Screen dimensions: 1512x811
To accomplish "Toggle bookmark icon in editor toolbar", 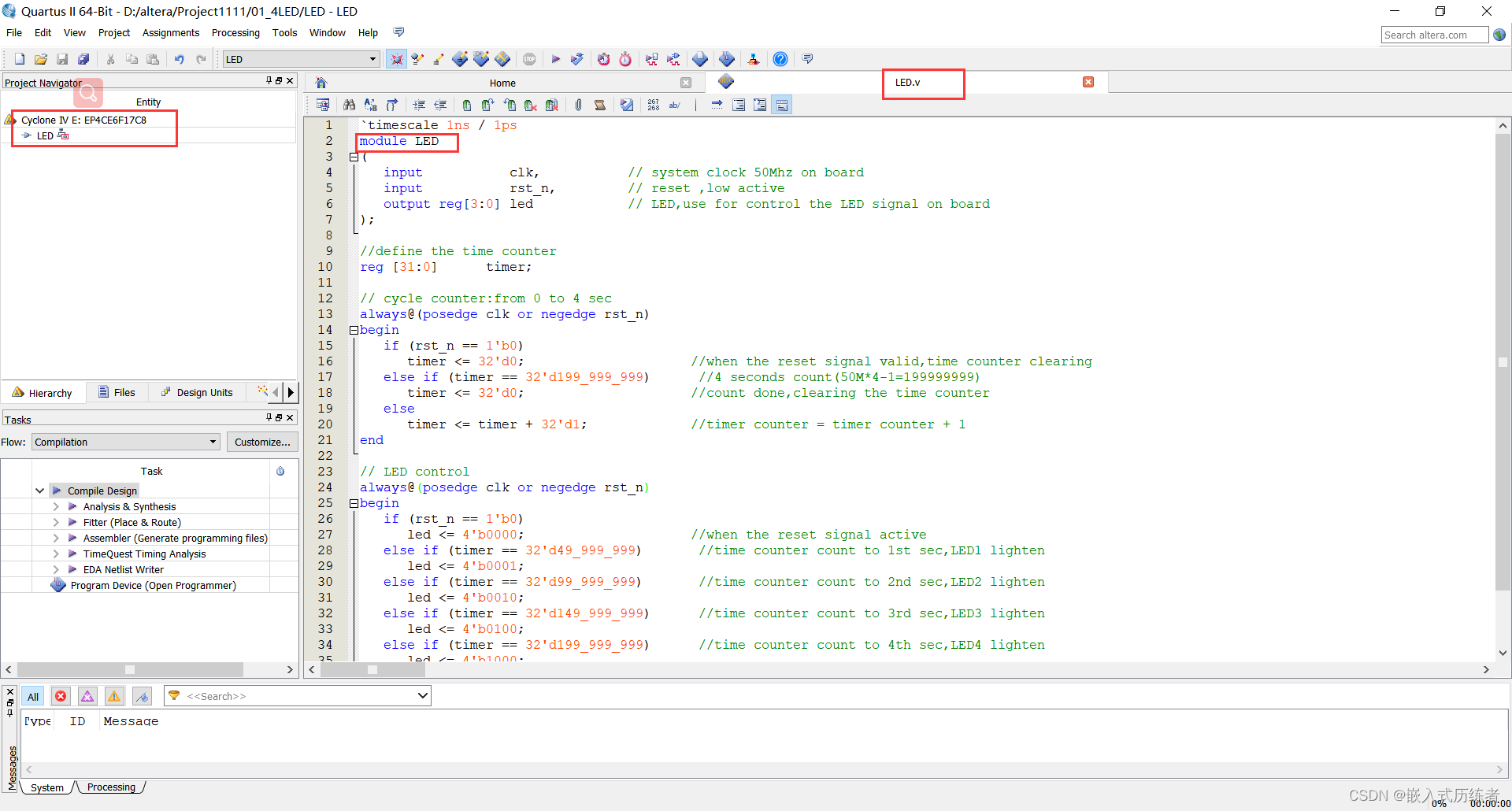I will coord(467,105).
